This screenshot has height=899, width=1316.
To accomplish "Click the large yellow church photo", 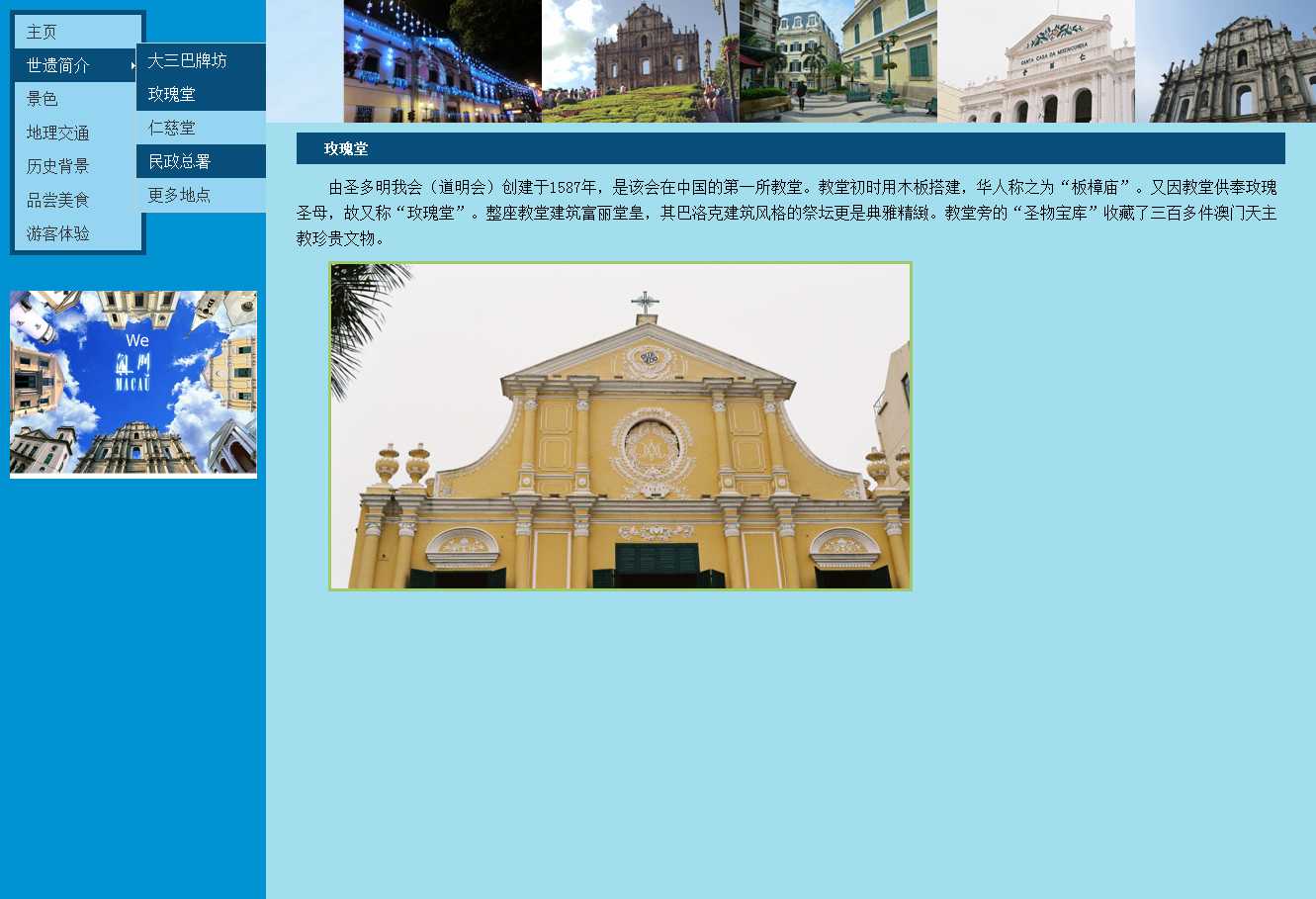I will click(x=620, y=426).
